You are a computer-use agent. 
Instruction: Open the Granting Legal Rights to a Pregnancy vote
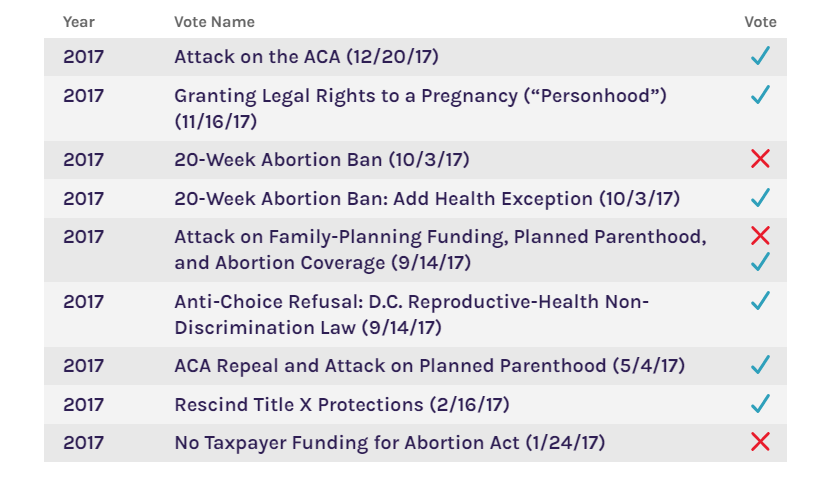420,96
